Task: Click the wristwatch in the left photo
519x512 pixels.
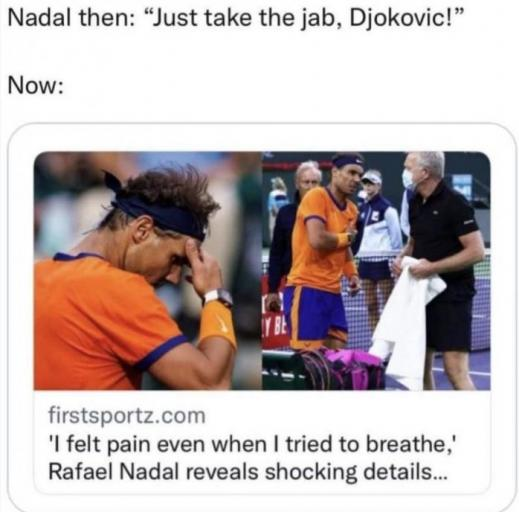Action: [x=218, y=297]
